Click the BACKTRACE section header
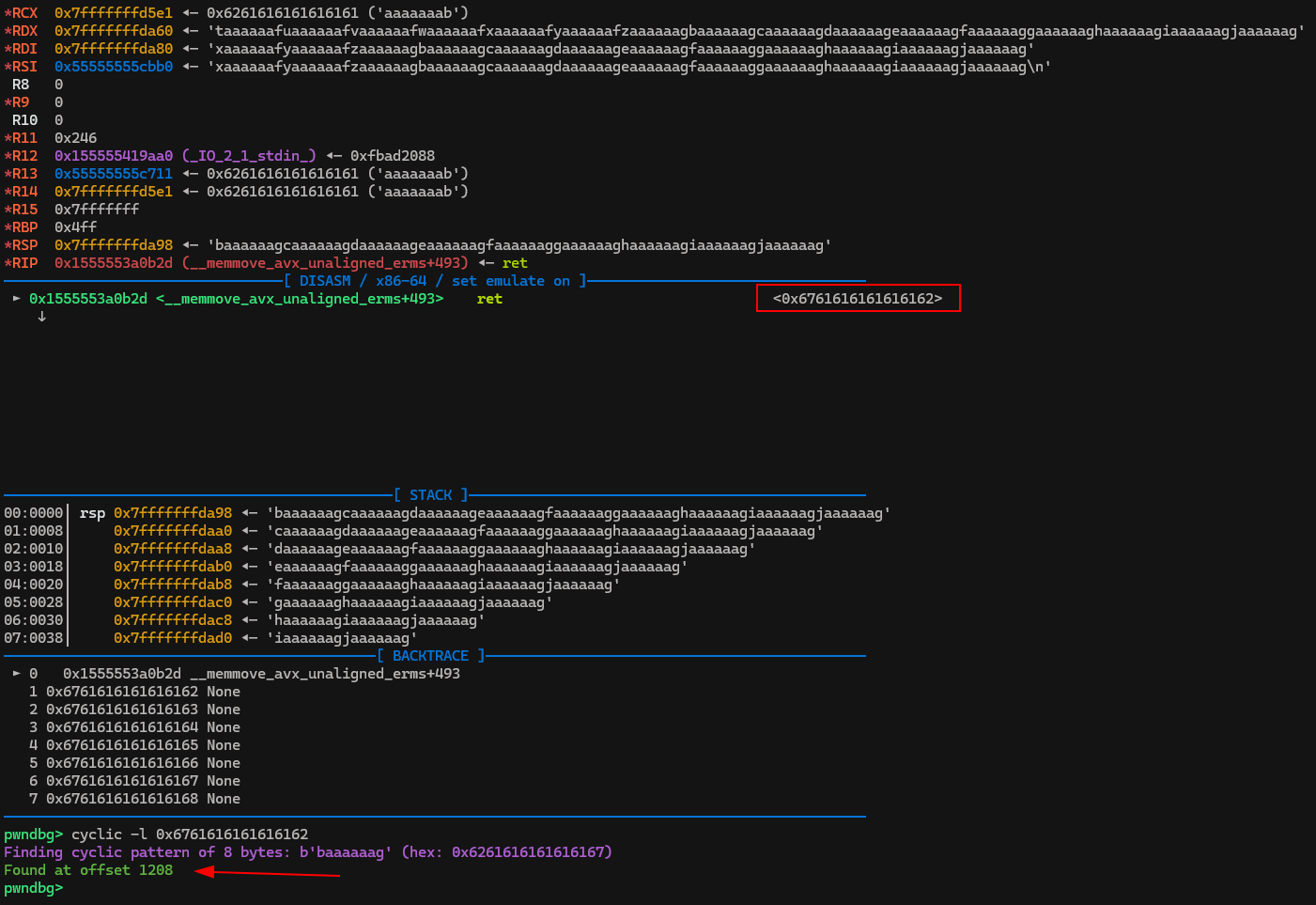1316x905 pixels. pos(431,656)
